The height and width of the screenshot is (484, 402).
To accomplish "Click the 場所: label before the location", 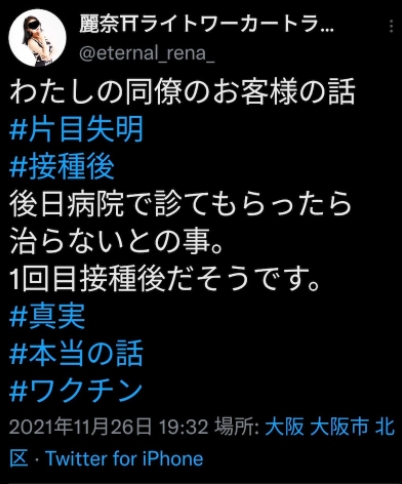I will tap(236, 427).
